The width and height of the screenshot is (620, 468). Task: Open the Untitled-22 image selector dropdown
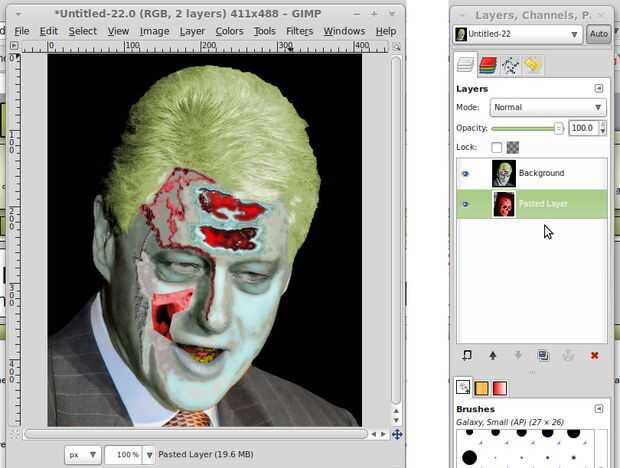point(518,34)
